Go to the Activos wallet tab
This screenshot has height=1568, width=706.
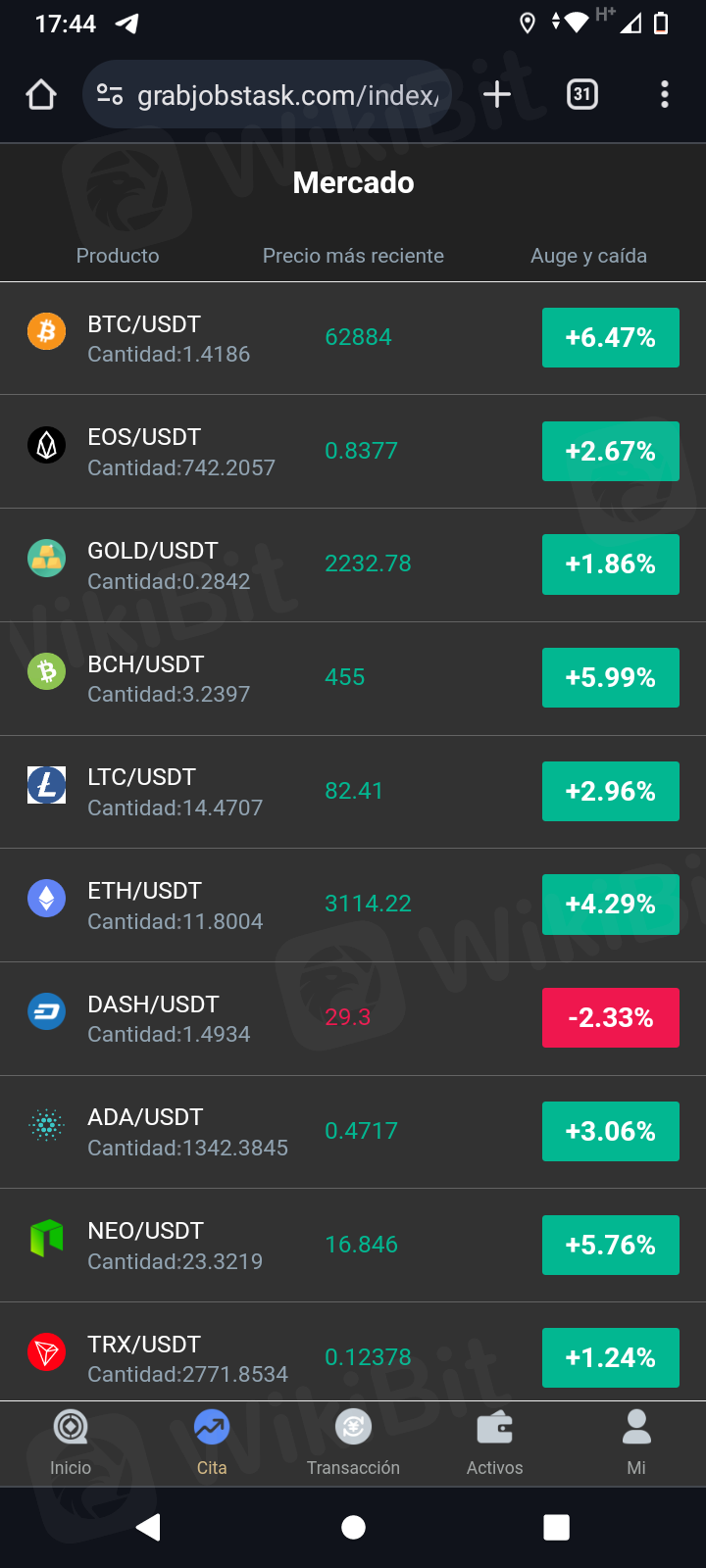tap(494, 1443)
